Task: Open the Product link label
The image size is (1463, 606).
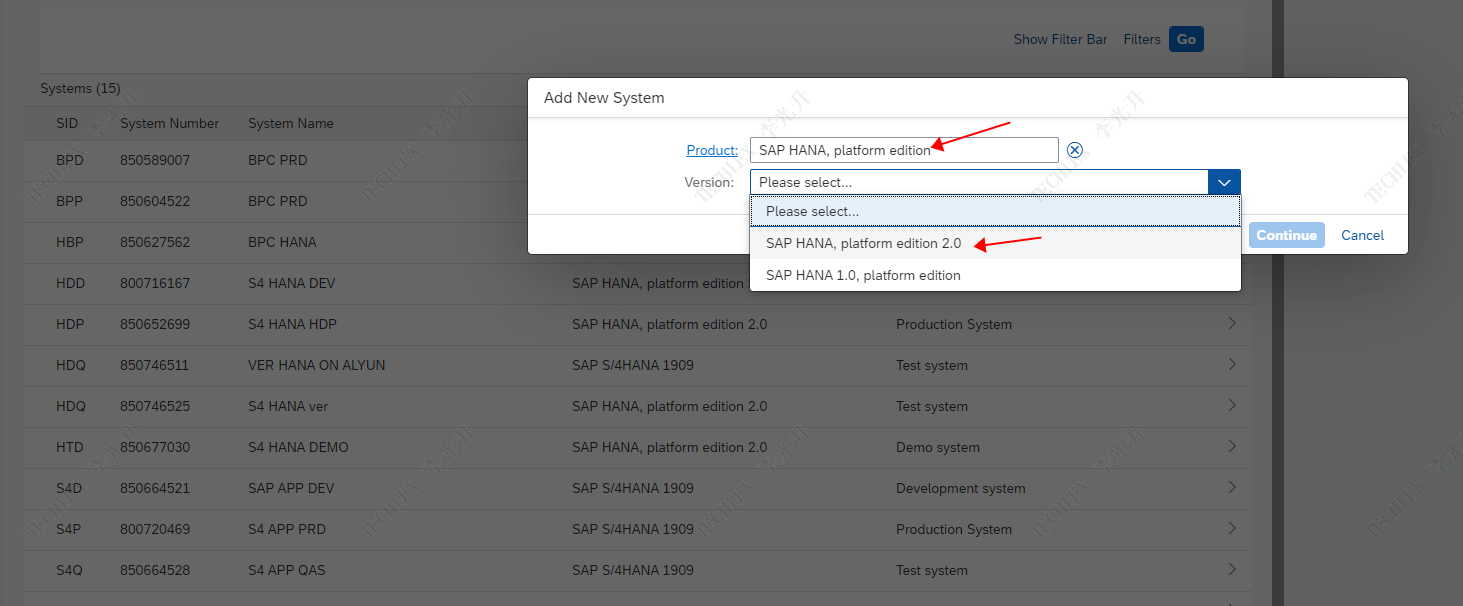Action: (712, 150)
